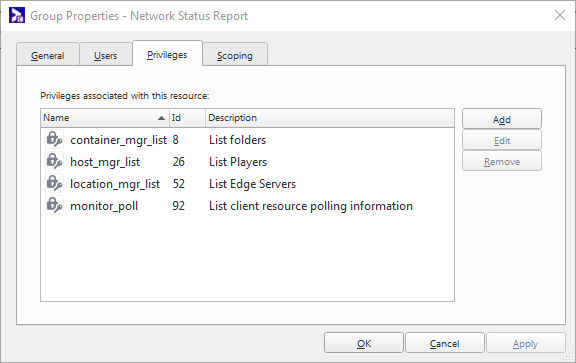The width and height of the screenshot is (576, 363).
Task: Select the location_mgr_list privilege name
Action: 115,184
